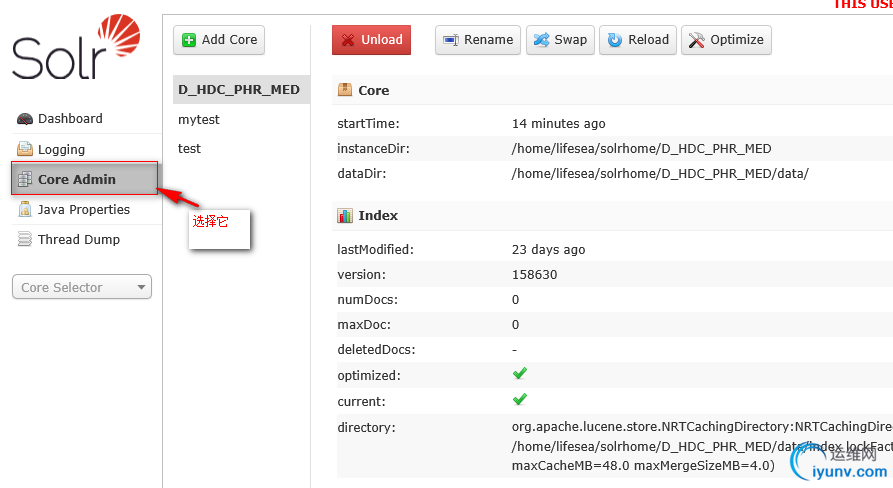The width and height of the screenshot is (893, 488).
Task: Click the Core Admin grid icon
Action: click(x=24, y=179)
